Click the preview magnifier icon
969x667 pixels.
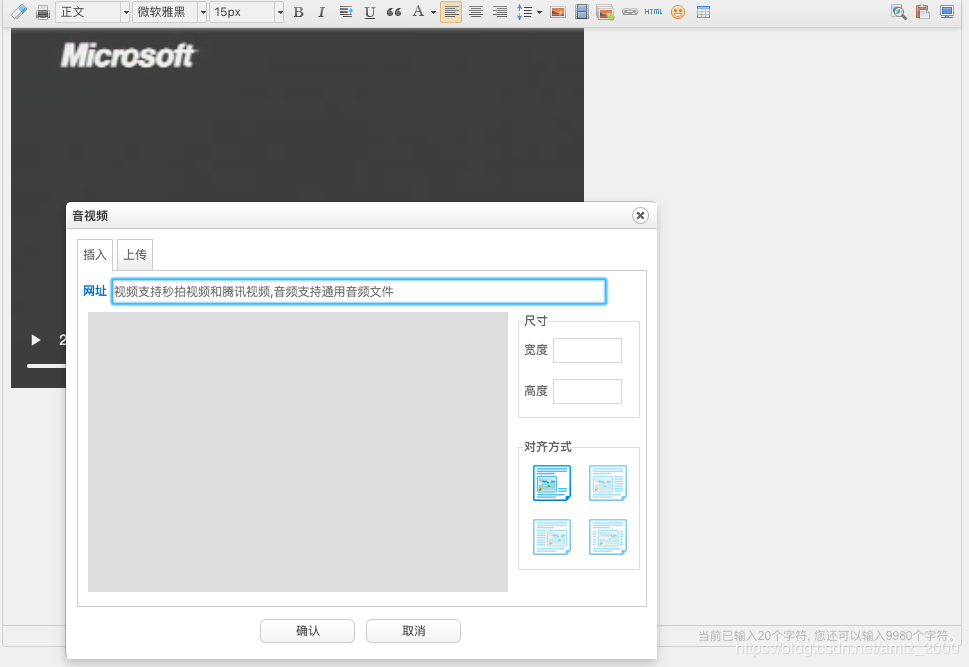point(899,12)
